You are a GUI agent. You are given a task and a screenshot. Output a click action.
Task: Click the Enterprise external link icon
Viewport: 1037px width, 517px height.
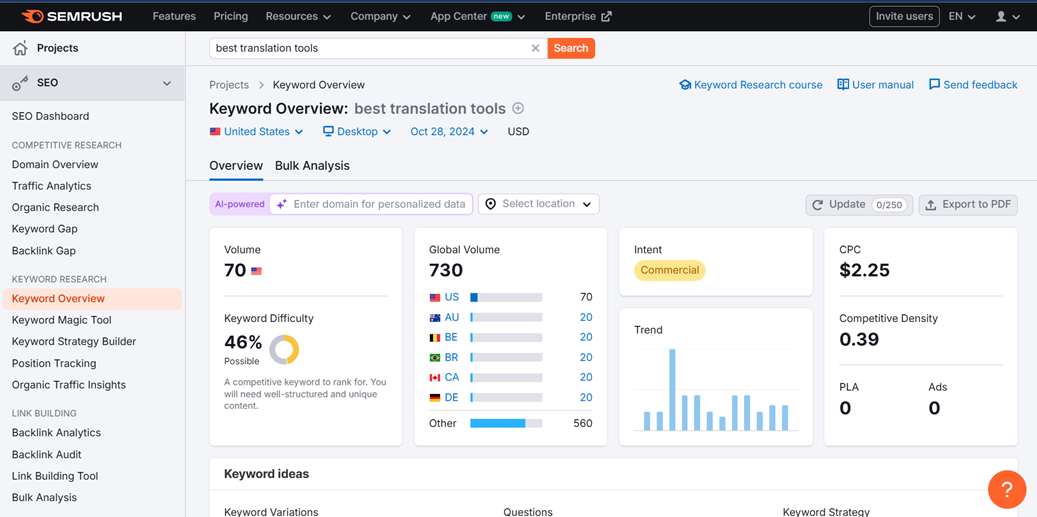pyautogui.click(x=606, y=17)
